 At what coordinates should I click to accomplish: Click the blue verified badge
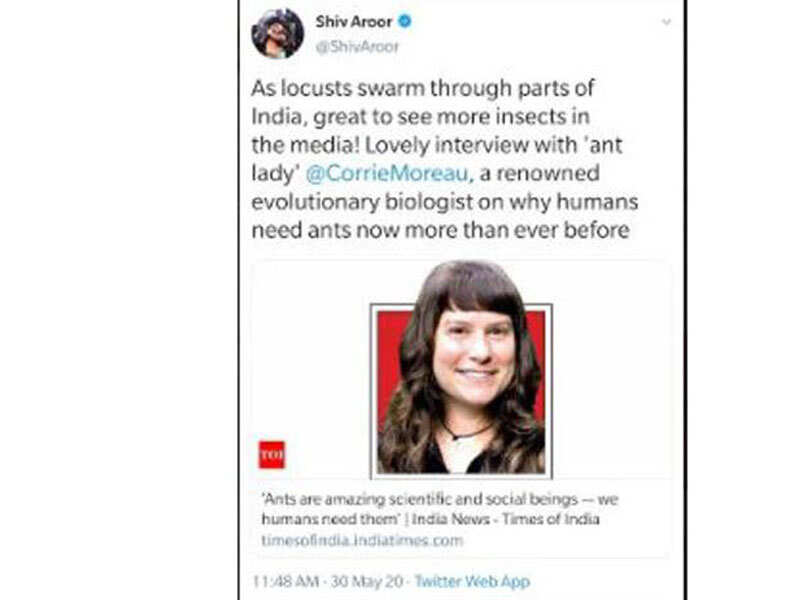click(406, 21)
